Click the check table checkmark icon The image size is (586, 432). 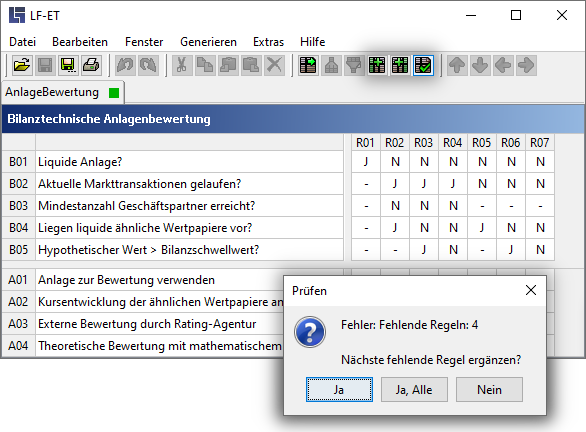[x=423, y=65]
